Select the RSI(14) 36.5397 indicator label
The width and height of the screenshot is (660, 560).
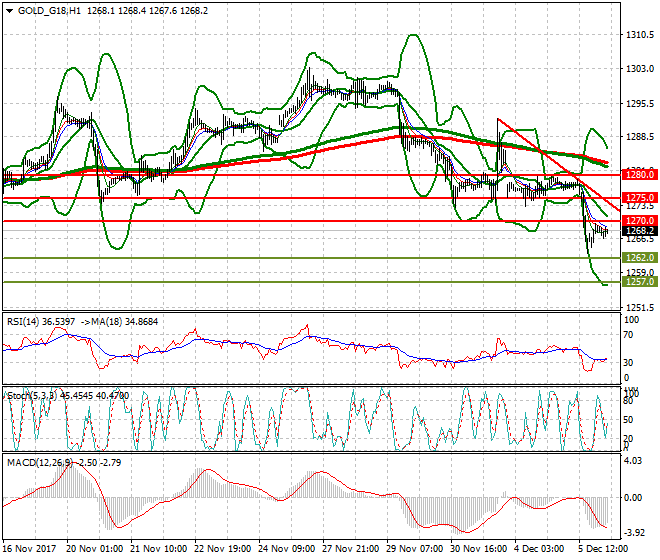coord(41,322)
